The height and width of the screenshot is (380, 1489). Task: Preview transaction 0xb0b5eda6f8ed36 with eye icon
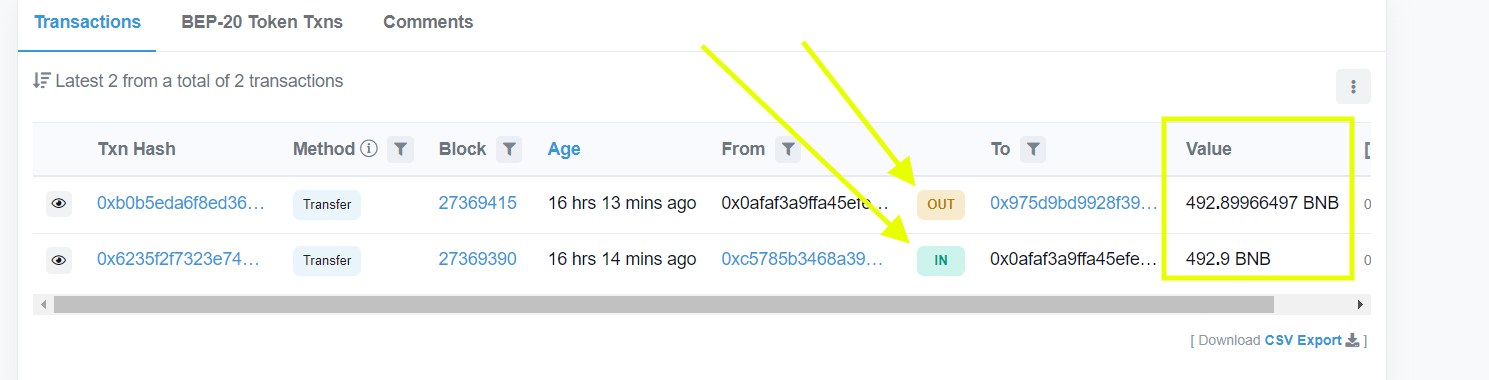tap(59, 204)
